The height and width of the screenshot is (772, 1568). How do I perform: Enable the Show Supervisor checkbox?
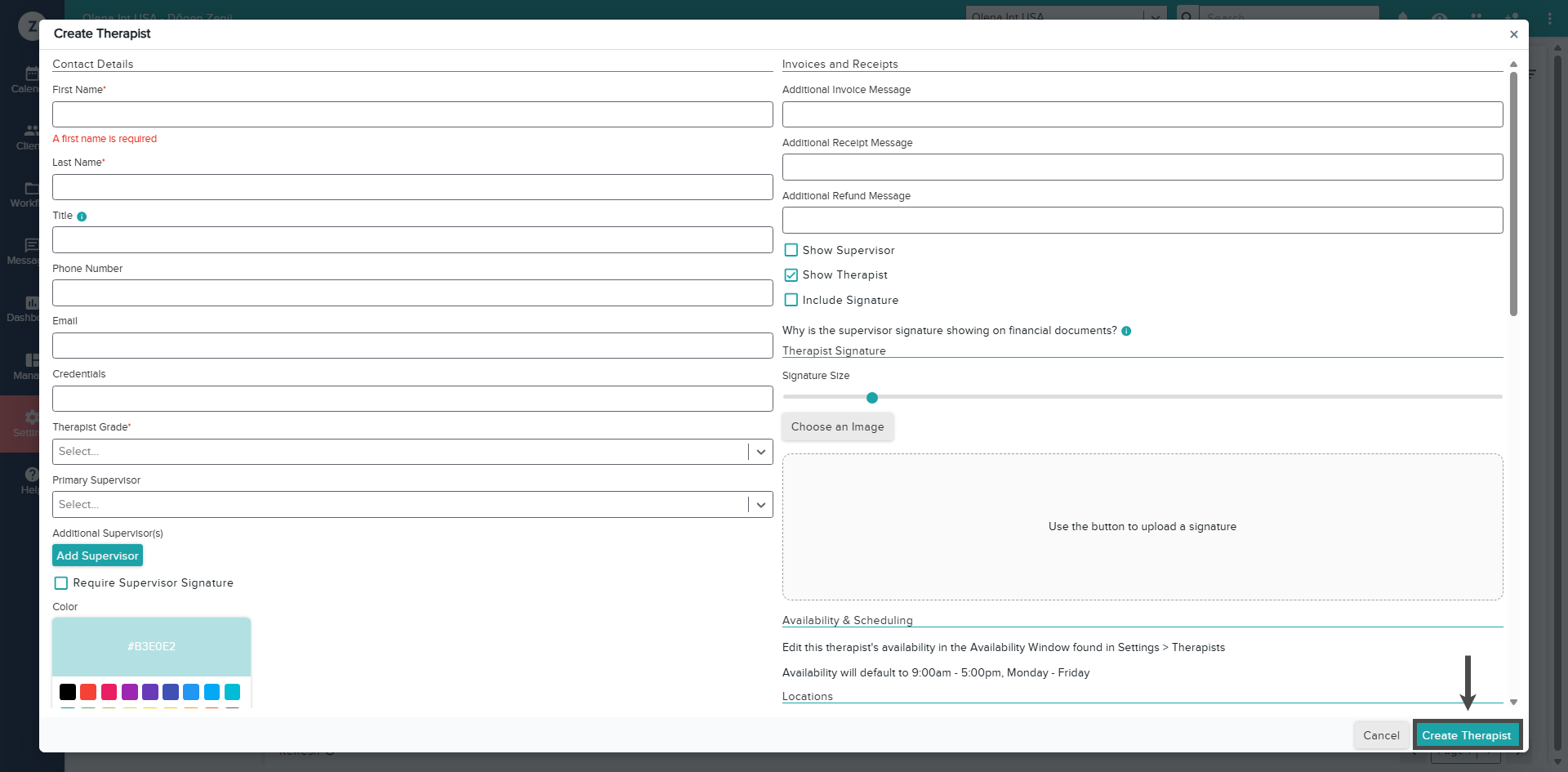[x=791, y=250]
